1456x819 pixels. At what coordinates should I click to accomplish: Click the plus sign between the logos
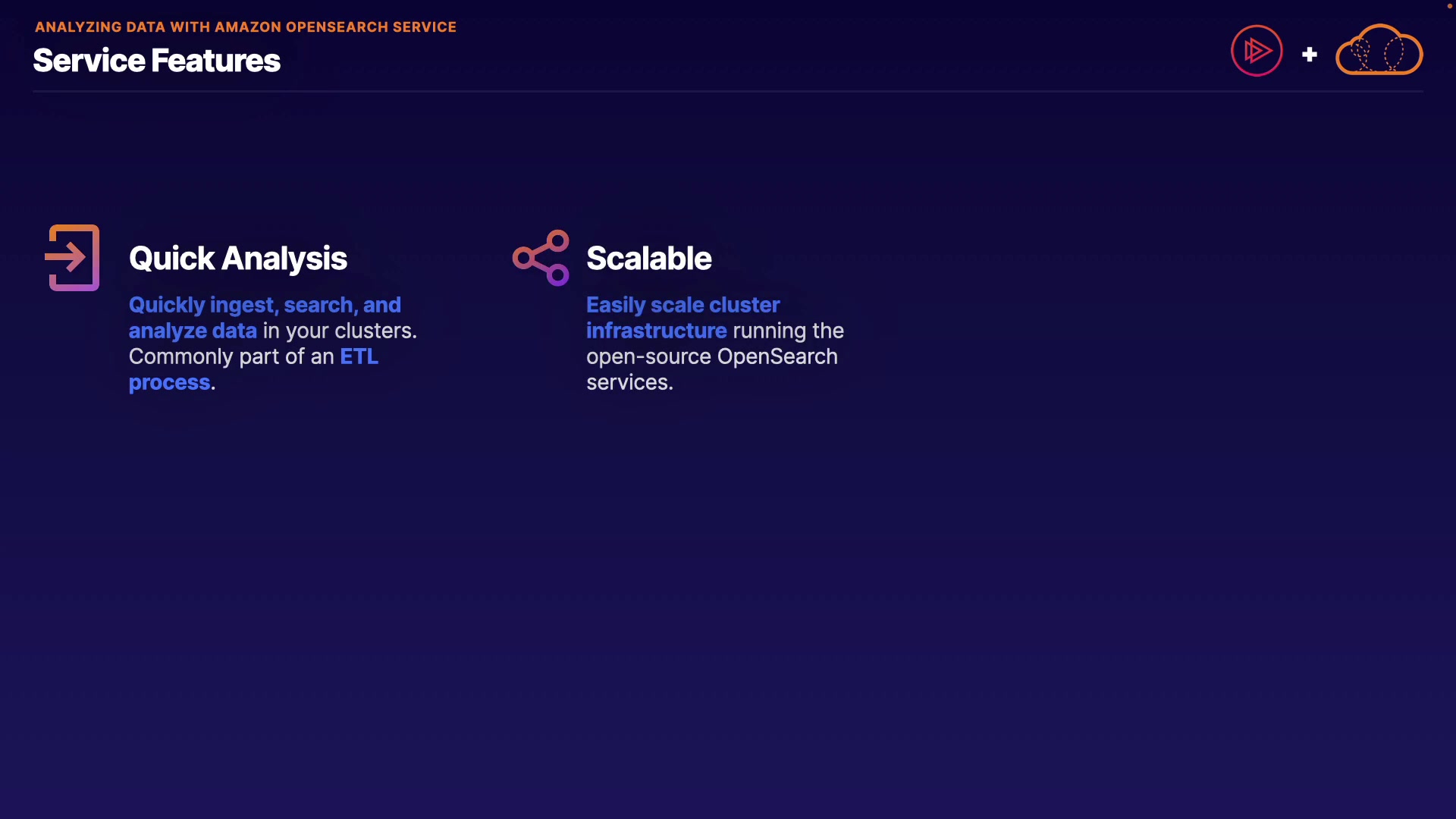pos(1310,55)
